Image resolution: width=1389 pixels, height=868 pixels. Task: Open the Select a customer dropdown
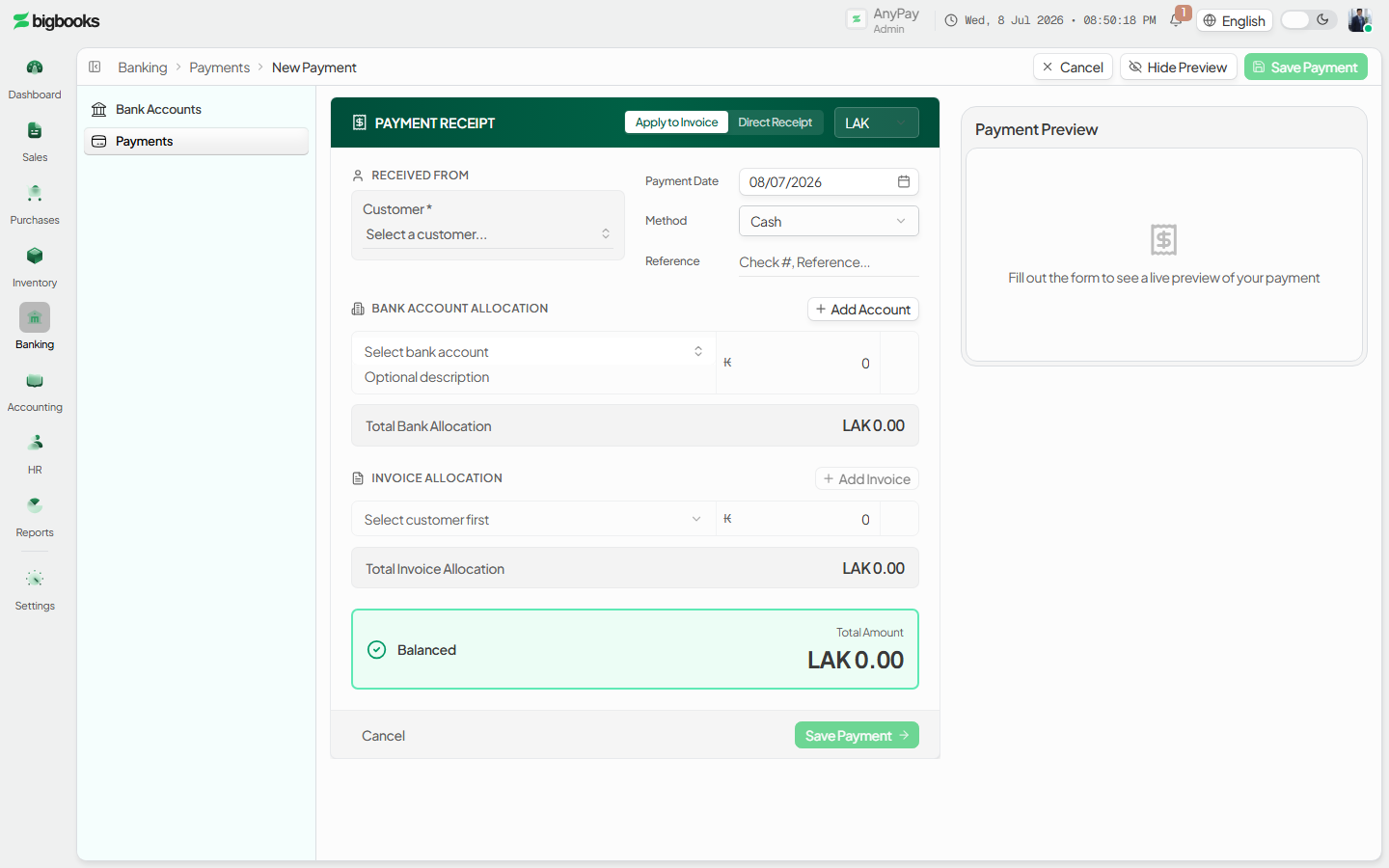coord(488,234)
